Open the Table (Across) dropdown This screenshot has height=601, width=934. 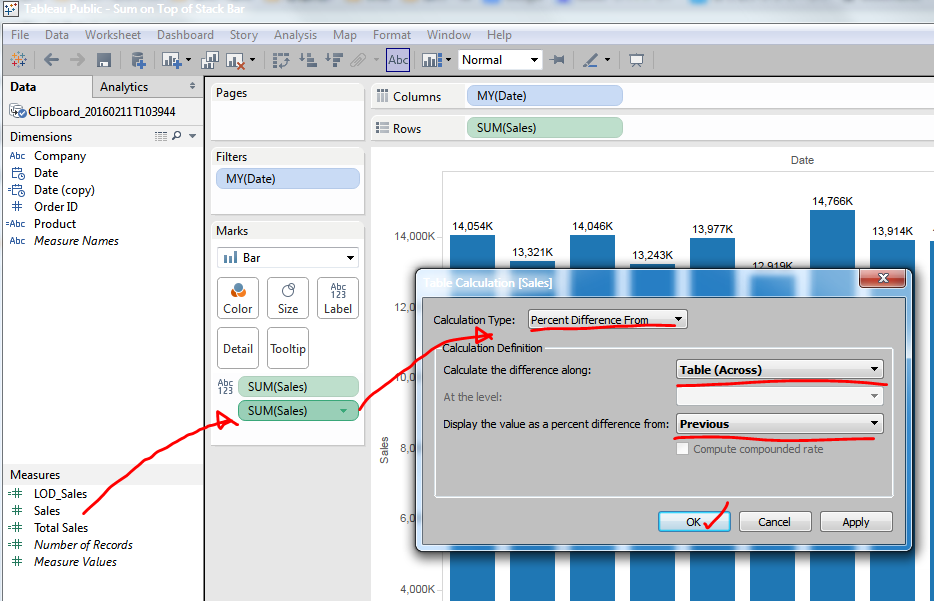click(779, 370)
